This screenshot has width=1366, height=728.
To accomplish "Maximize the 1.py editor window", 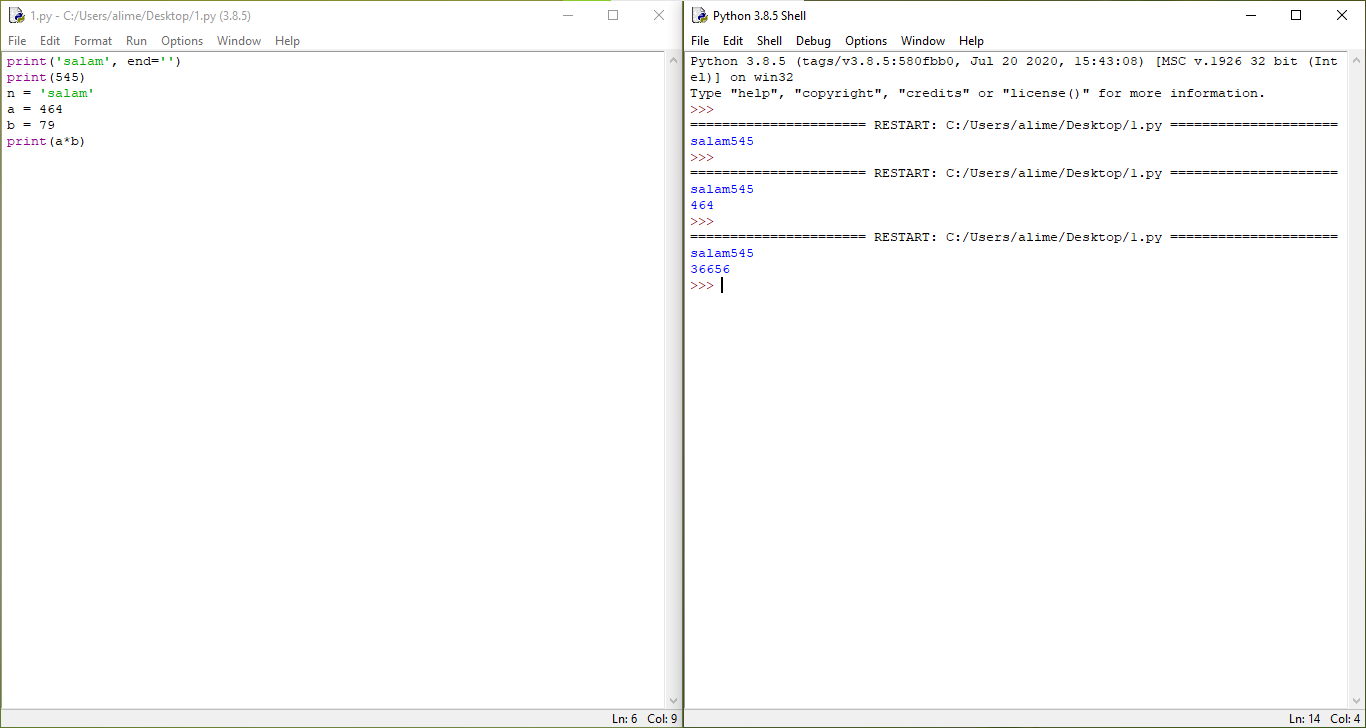I will (613, 15).
